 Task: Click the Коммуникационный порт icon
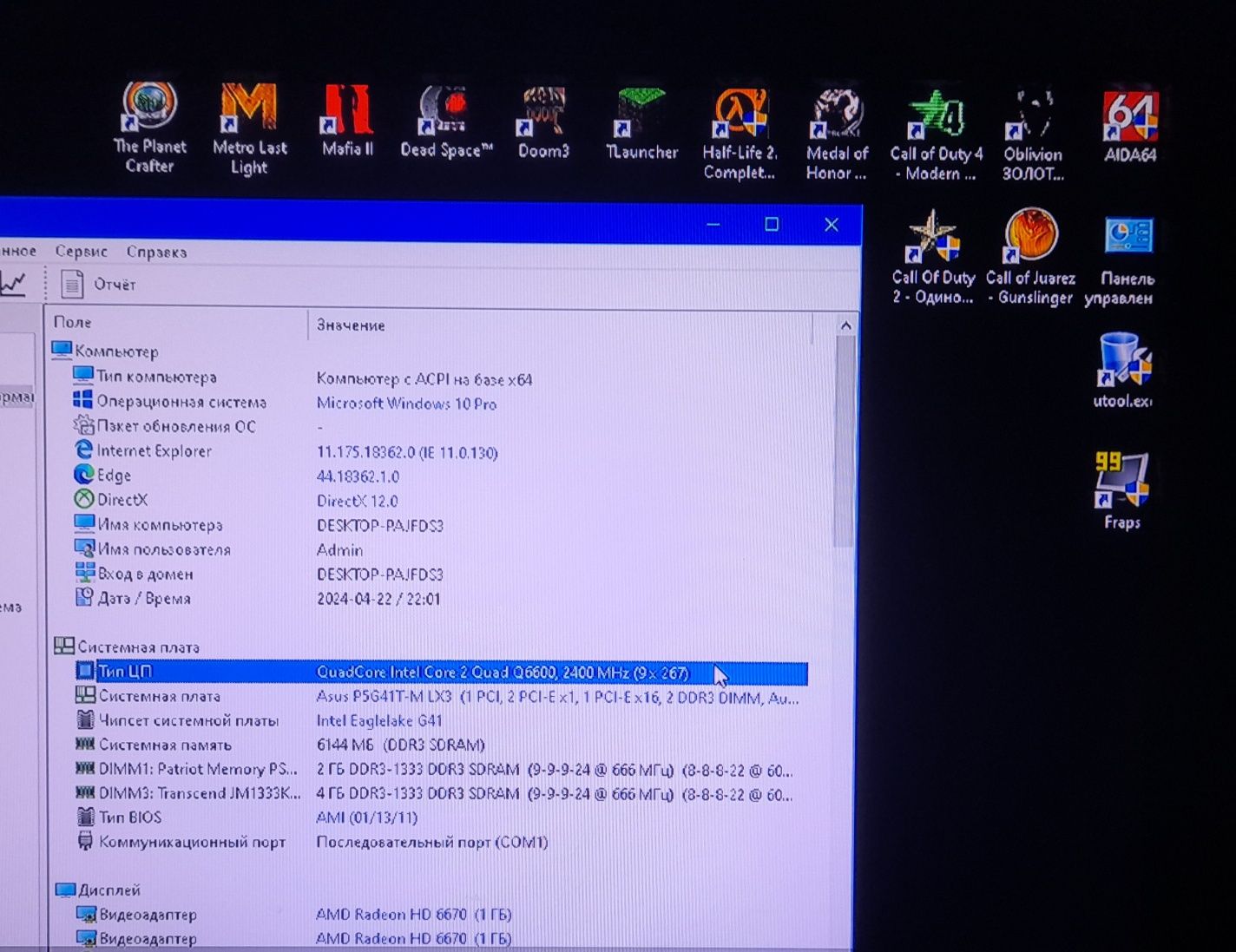(x=85, y=841)
